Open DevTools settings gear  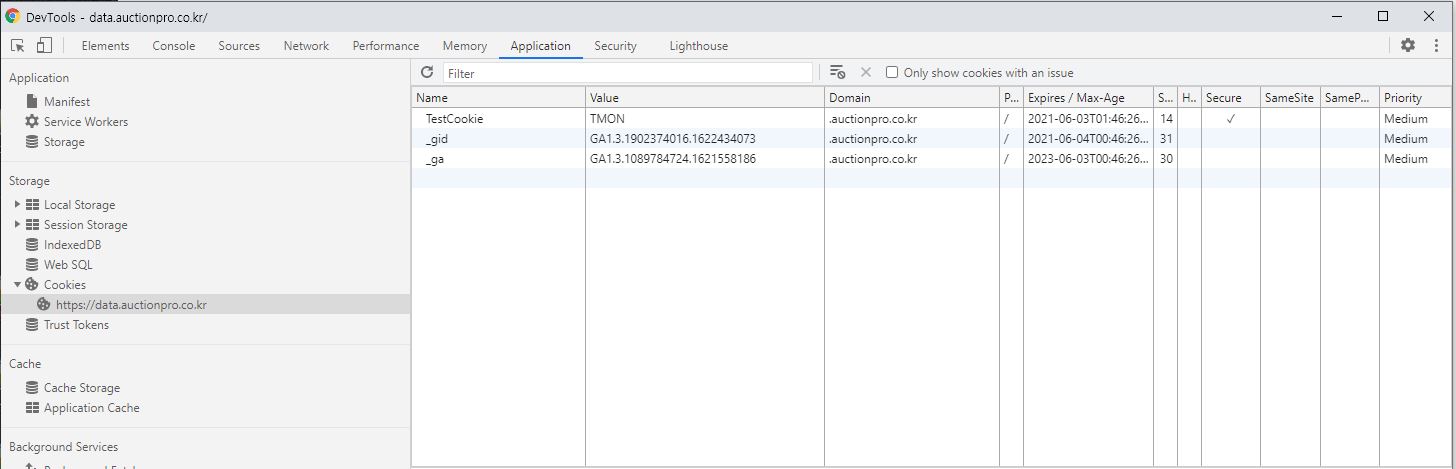point(1407,46)
